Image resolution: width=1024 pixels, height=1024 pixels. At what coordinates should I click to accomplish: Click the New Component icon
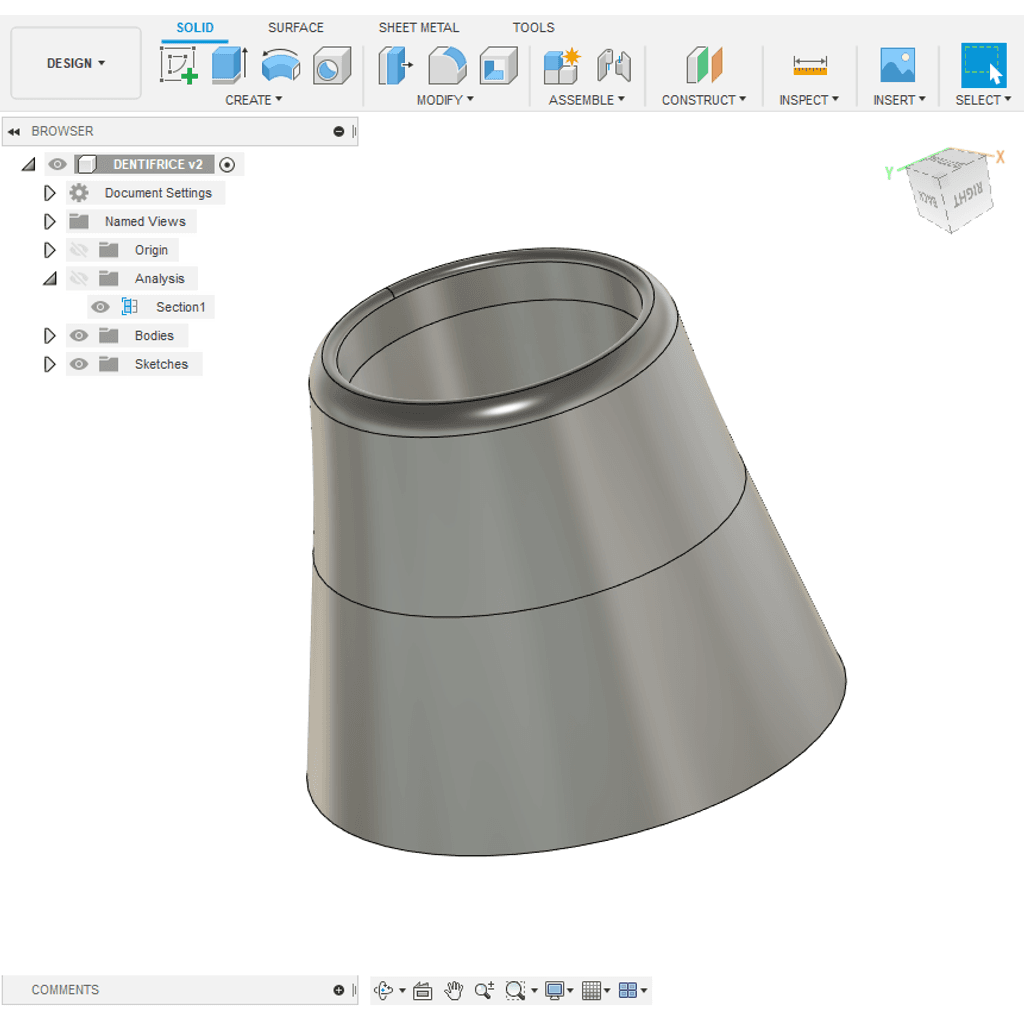click(562, 65)
